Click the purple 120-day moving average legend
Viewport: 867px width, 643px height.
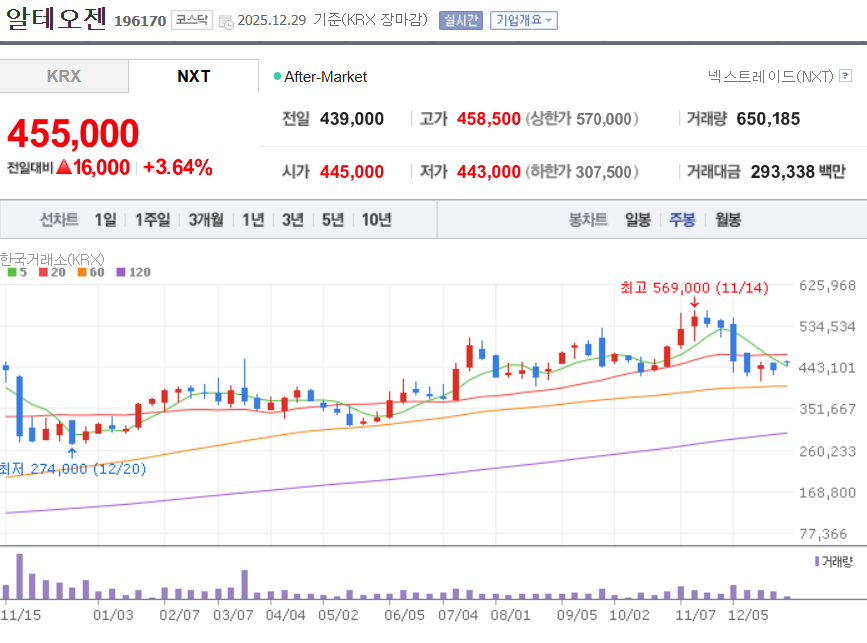pos(133,272)
